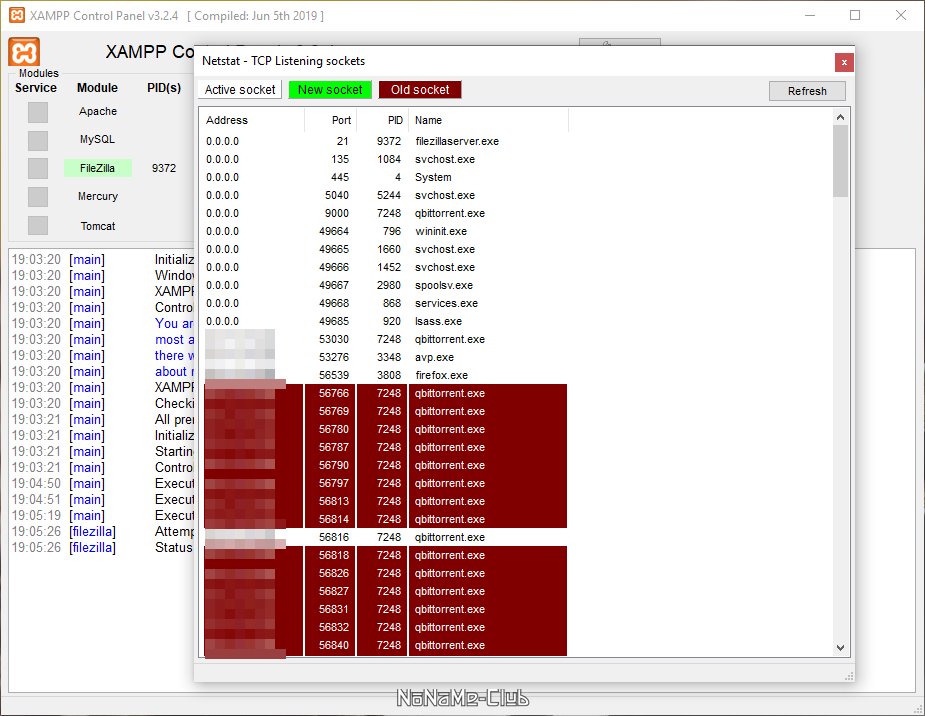The width and height of the screenshot is (925, 716).
Task: Toggle the Mercury service checkbox
Action: point(38,196)
